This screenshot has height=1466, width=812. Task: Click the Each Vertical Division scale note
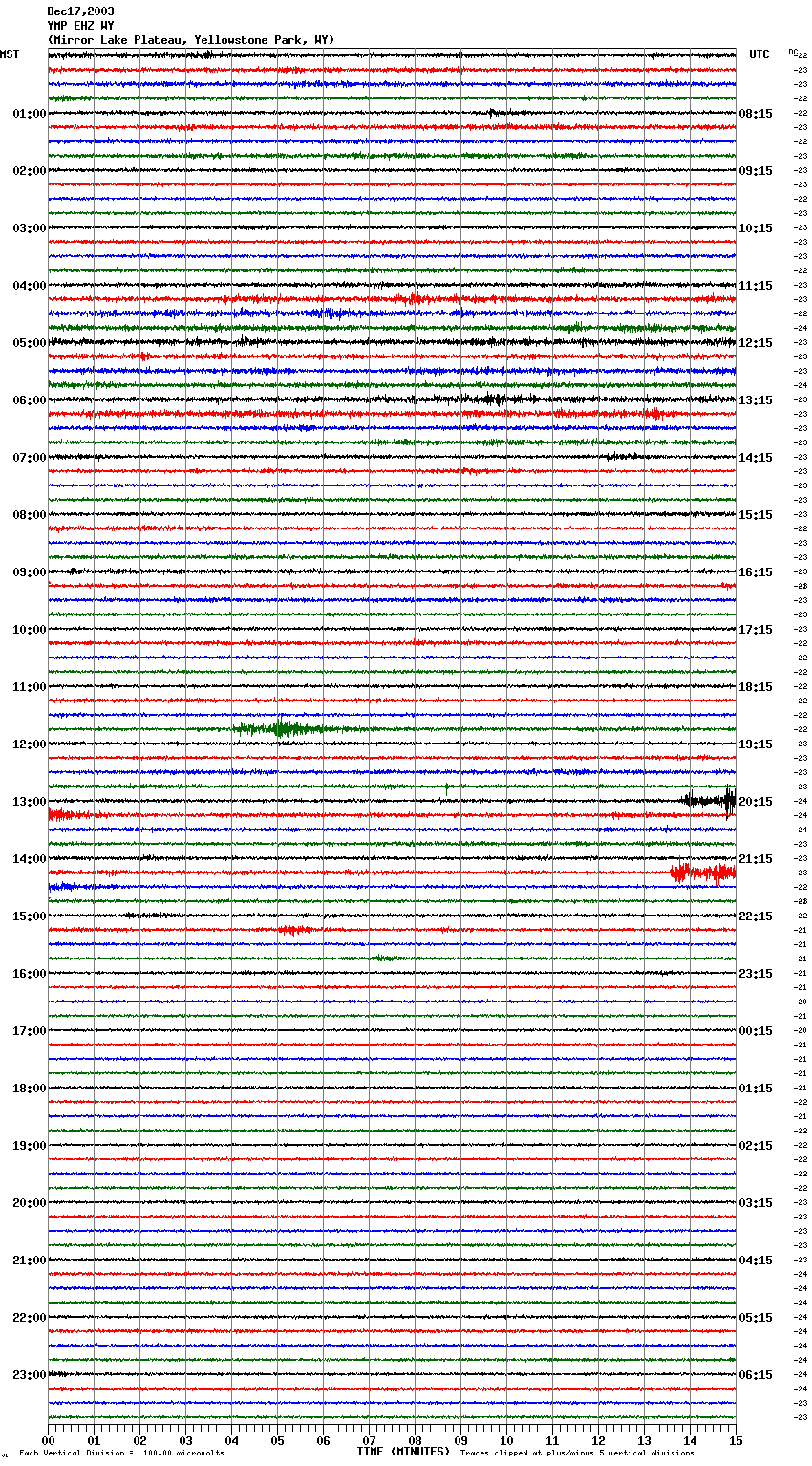(x=121, y=1454)
